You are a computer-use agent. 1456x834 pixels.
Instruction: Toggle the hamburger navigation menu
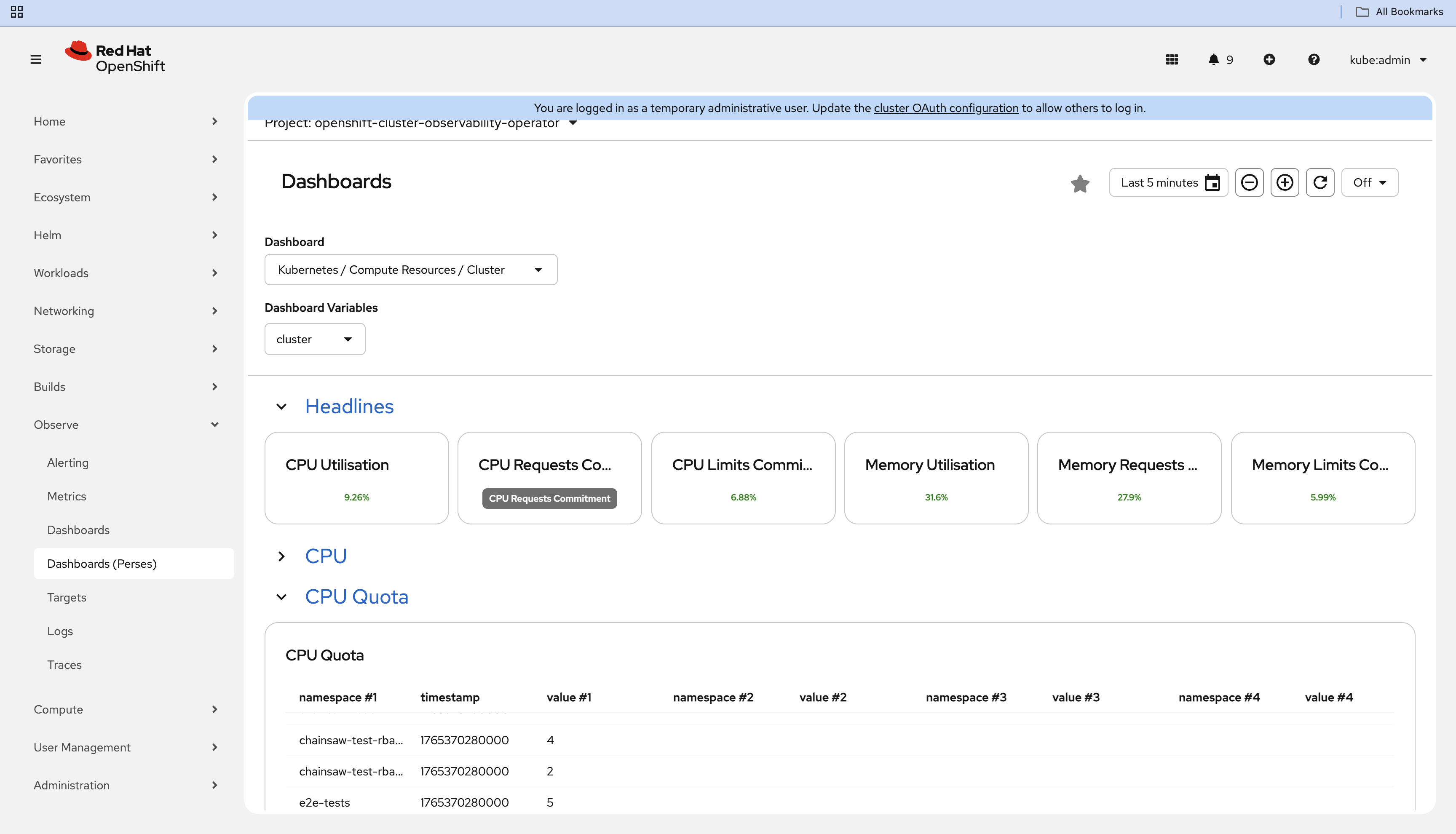[x=35, y=59]
